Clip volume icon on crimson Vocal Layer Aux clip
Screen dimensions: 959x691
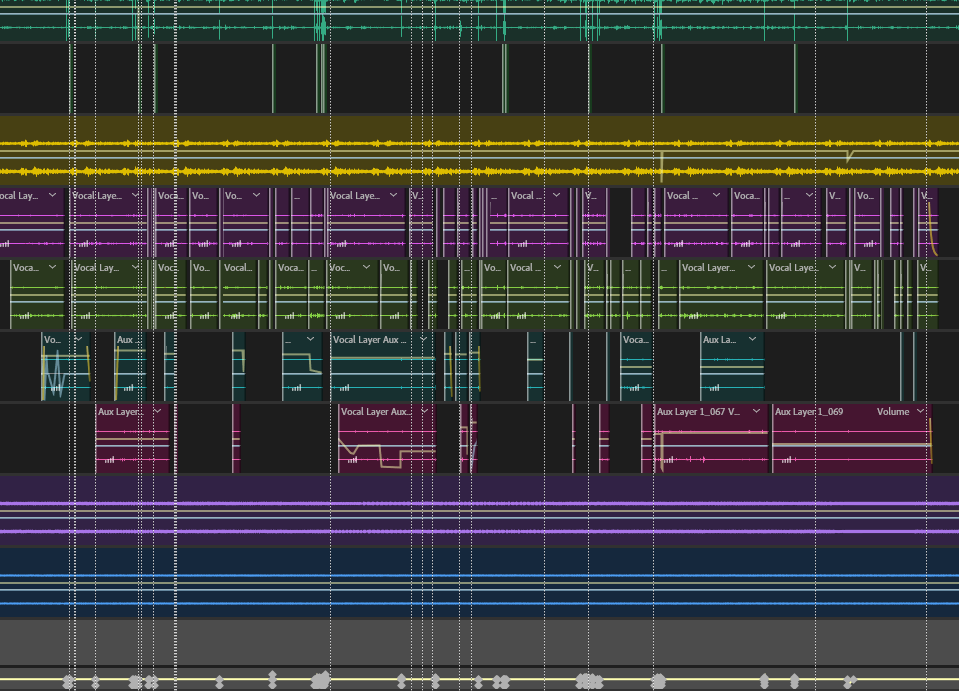(x=352, y=459)
